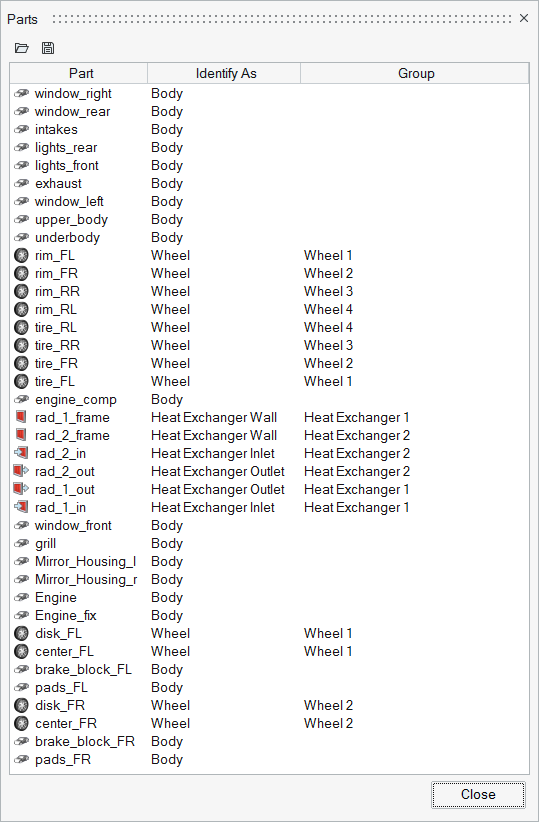Click the inlet icon next to rad_2_in
The width and height of the screenshot is (539, 822).
point(21,453)
